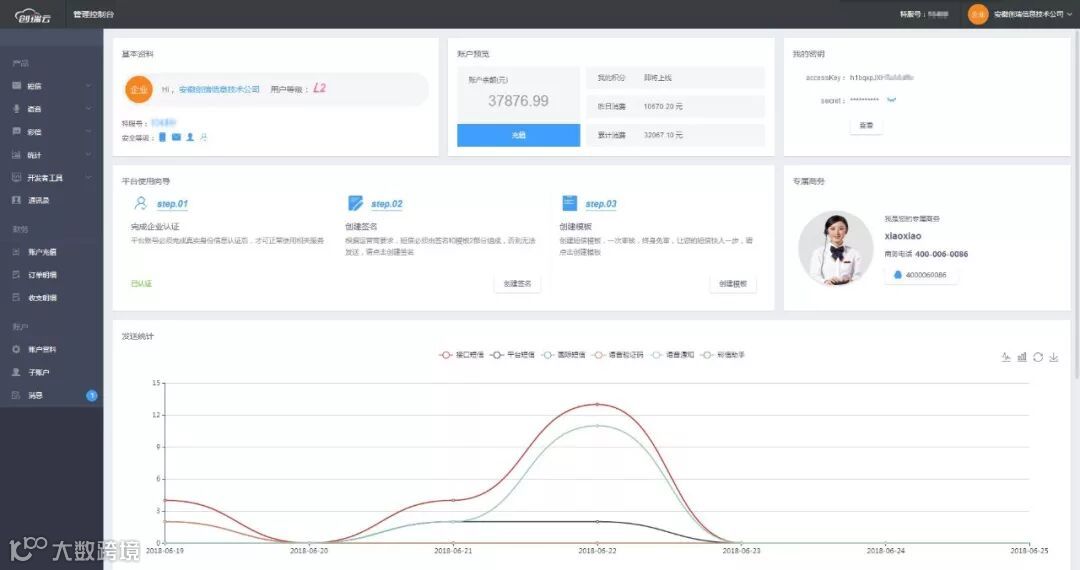
Task: Click the customer service representative photo
Action: tap(835, 249)
